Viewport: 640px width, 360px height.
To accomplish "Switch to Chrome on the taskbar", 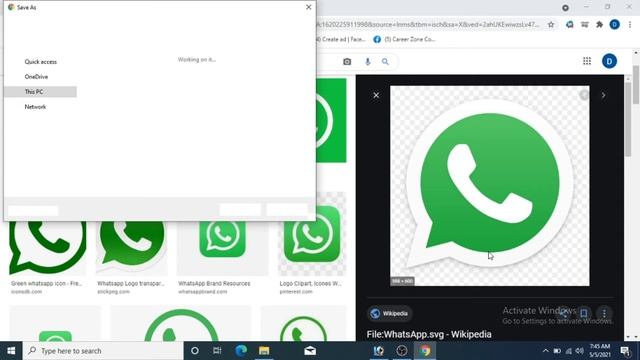I will [425, 351].
